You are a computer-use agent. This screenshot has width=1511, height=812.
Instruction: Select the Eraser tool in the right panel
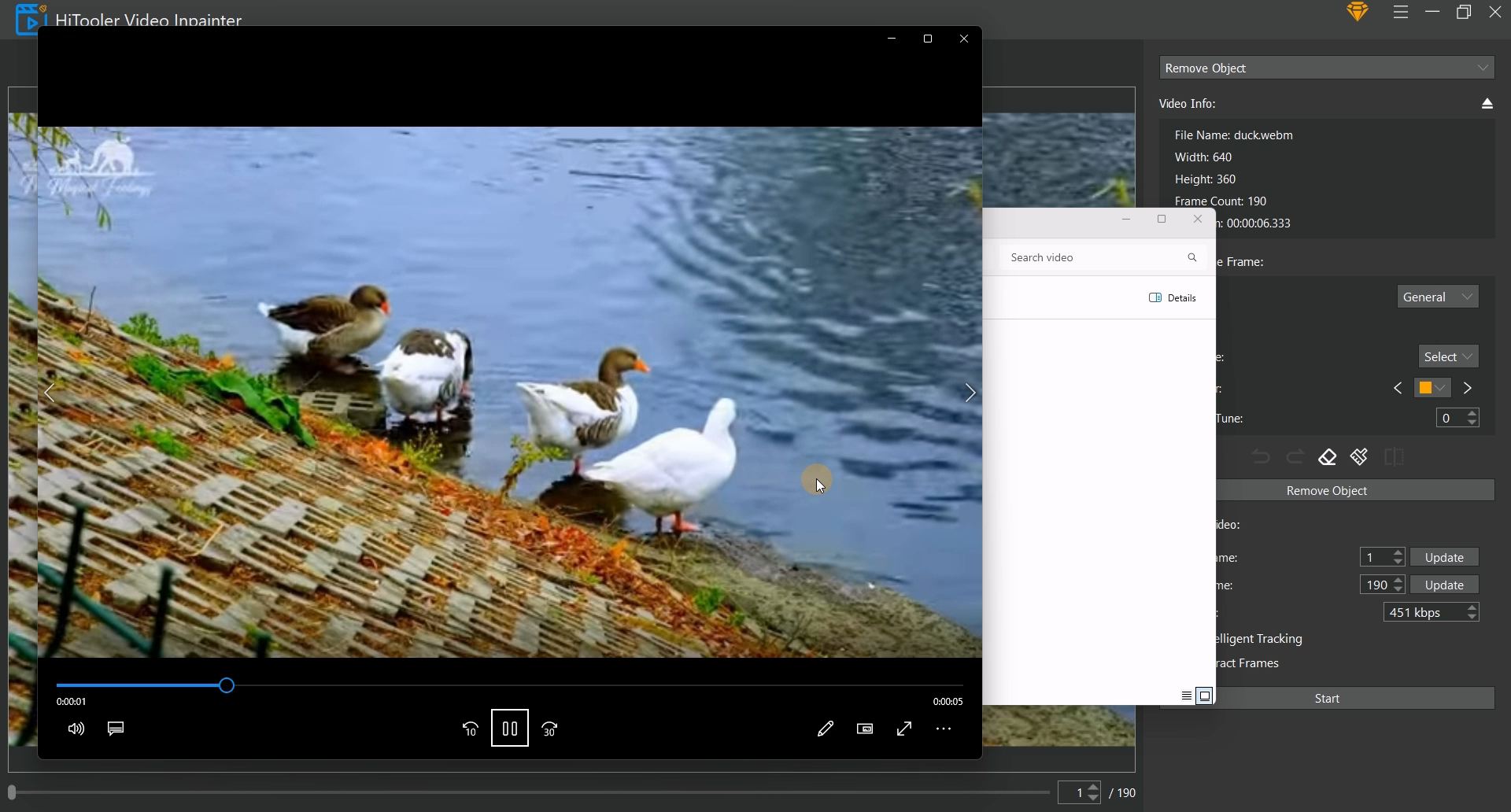[x=1328, y=457]
